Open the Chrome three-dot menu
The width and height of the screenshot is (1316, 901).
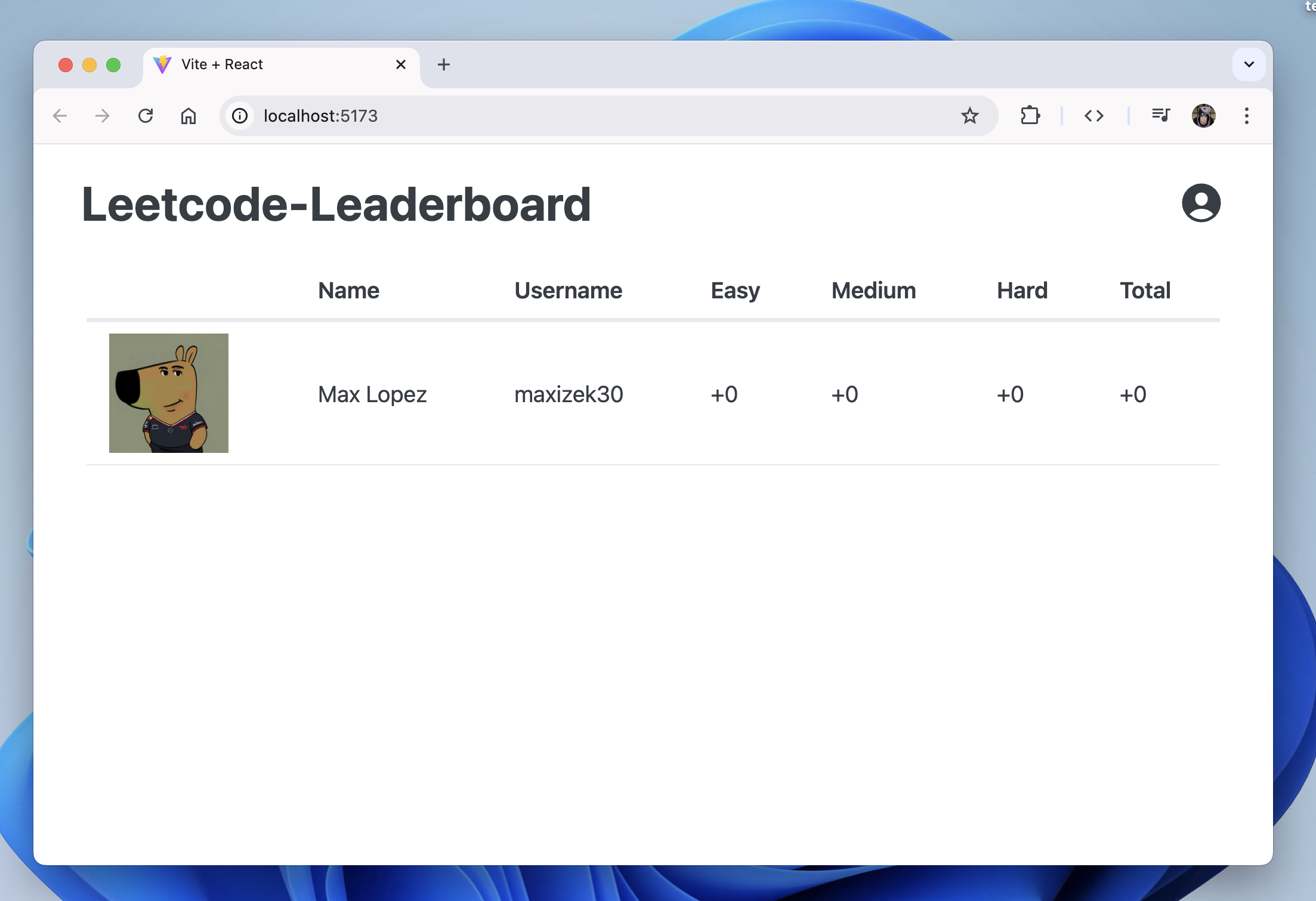point(1247,116)
